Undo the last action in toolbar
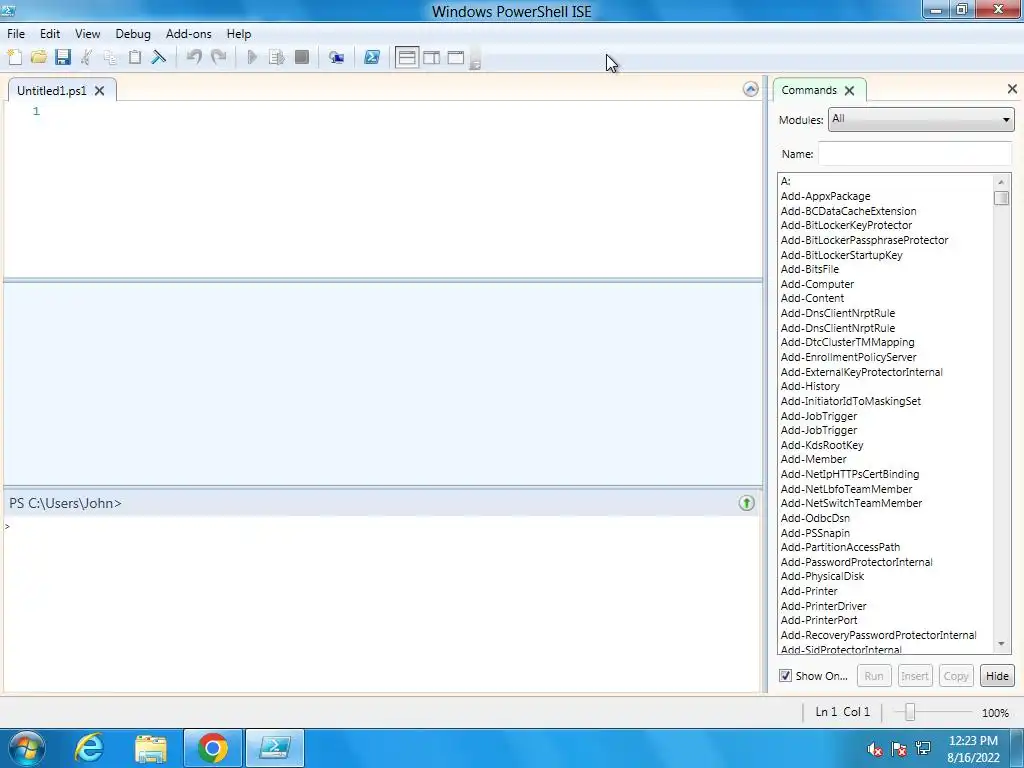Viewport: 1024px width, 768px height. [194, 57]
